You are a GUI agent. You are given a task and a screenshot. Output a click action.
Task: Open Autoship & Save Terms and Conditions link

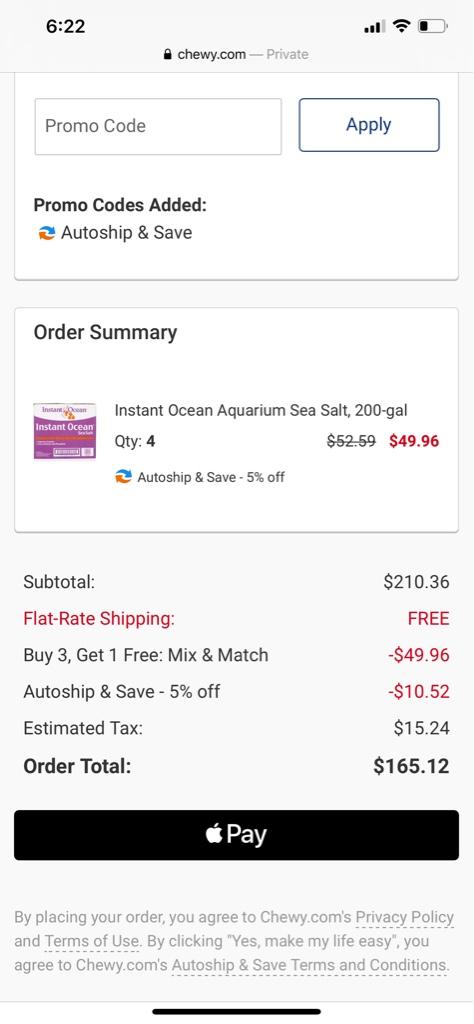(x=310, y=965)
